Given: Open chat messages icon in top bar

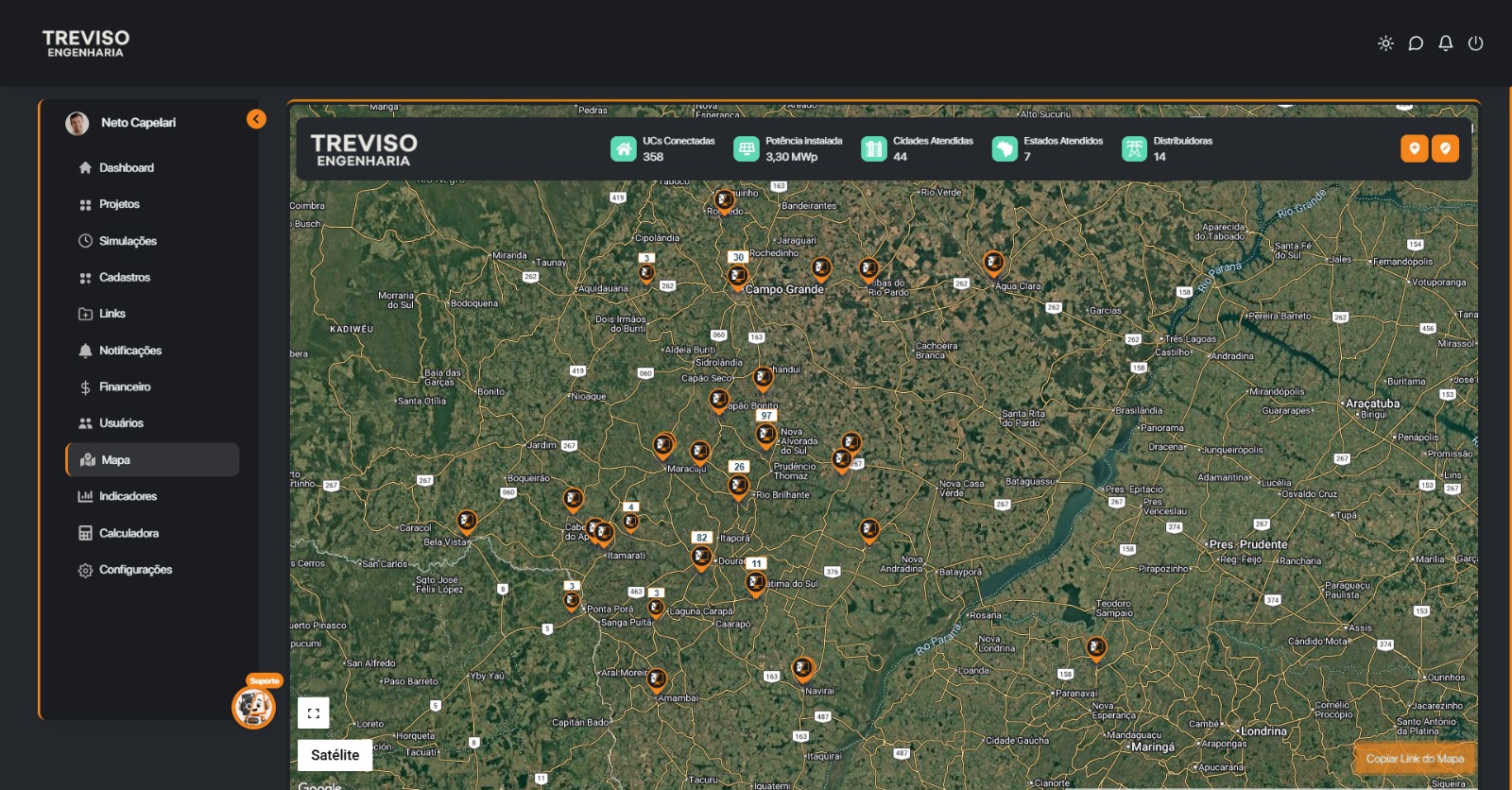Looking at the screenshot, I should point(1416,43).
